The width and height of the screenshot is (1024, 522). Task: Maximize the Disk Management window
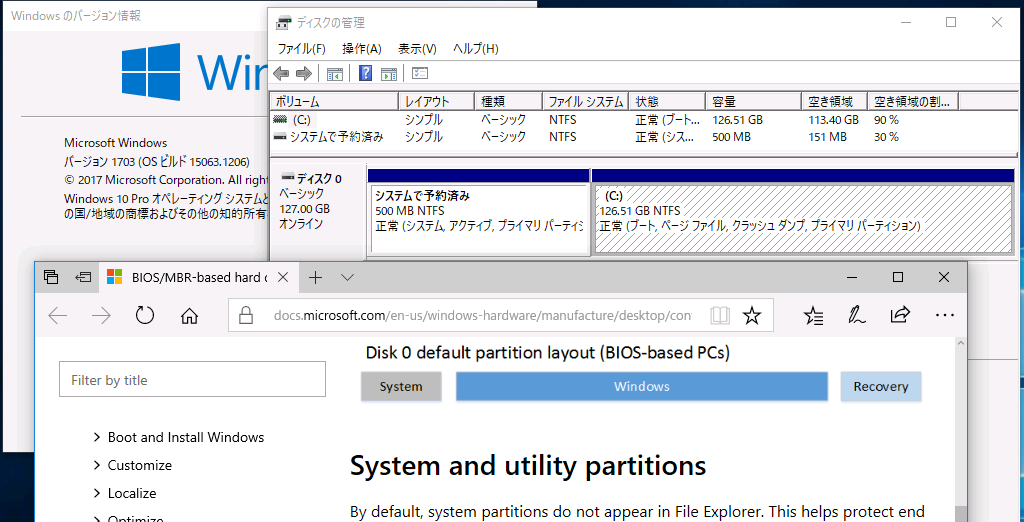coord(951,22)
